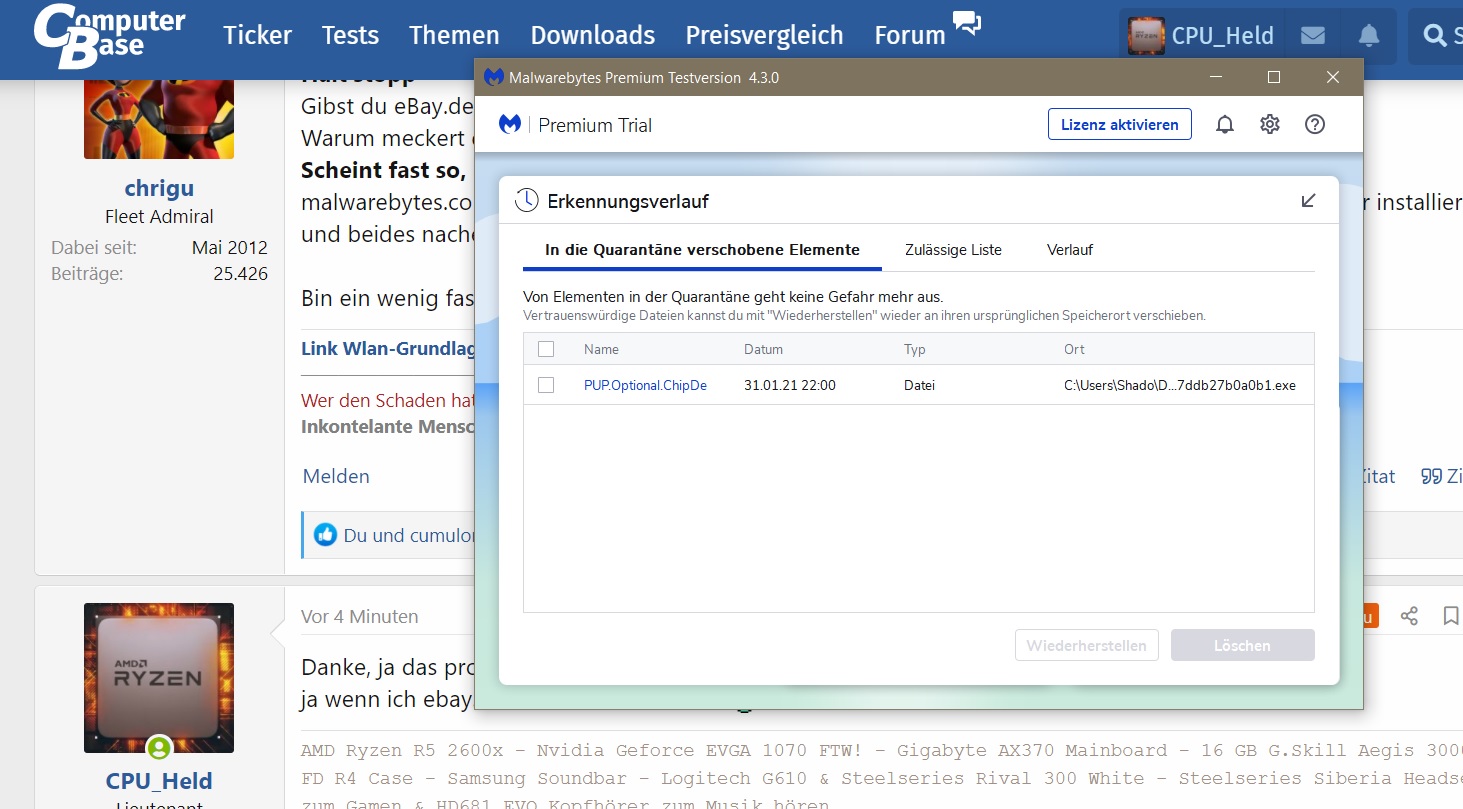
Task: Bookmark the CPU_Held post
Action: (1451, 616)
